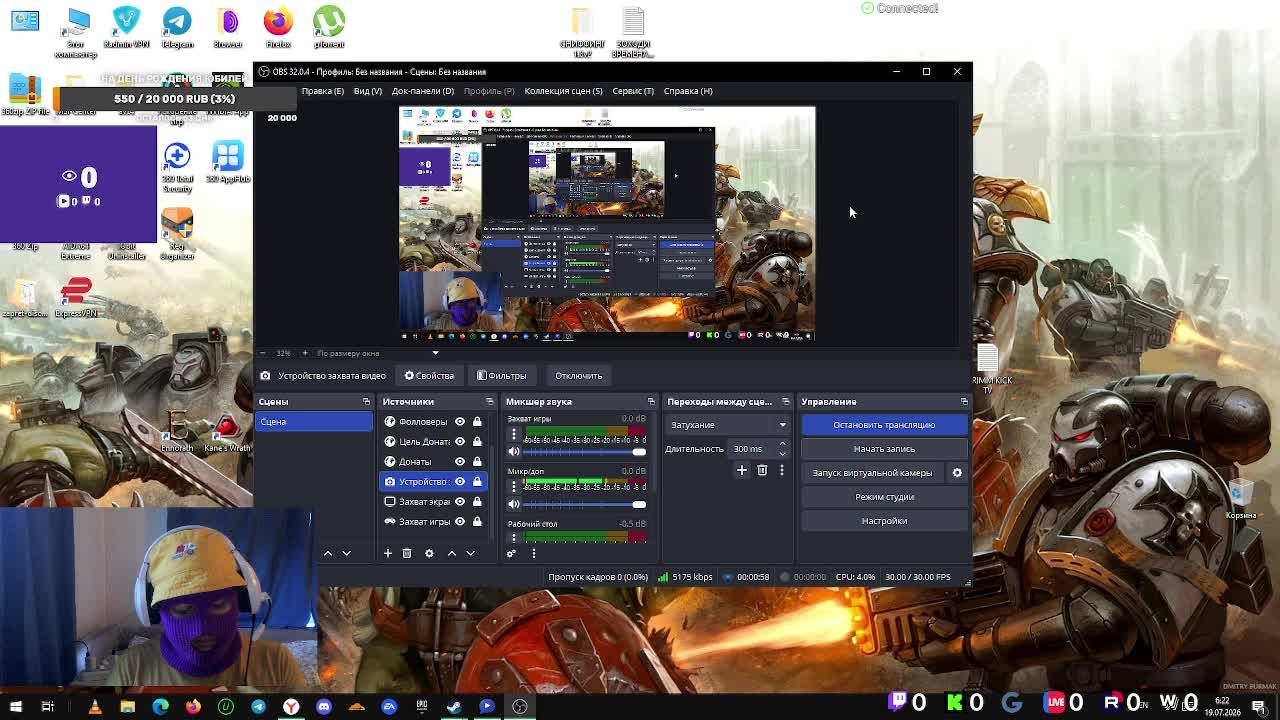Click Windows Start button
Viewport: 1280px width, 720px height.
tap(15, 707)
